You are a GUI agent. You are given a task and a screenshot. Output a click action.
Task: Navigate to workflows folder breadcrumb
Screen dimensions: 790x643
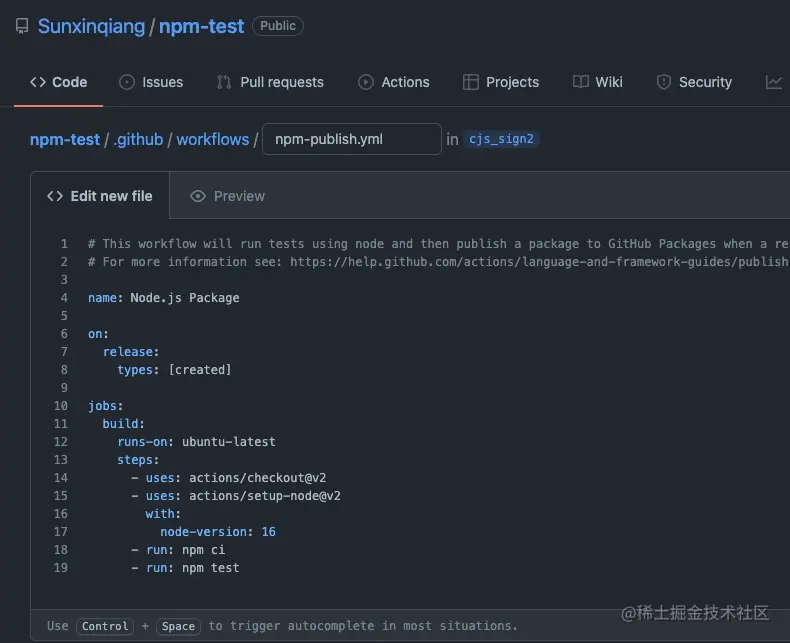point(212,139)
